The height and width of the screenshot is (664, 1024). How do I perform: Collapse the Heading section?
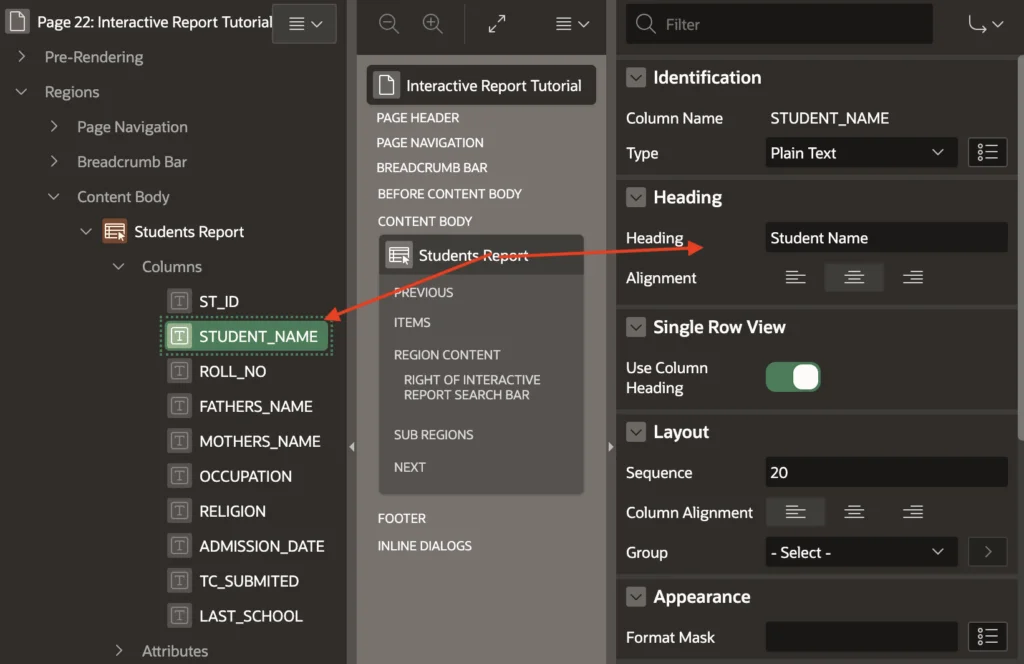point(636,197)
